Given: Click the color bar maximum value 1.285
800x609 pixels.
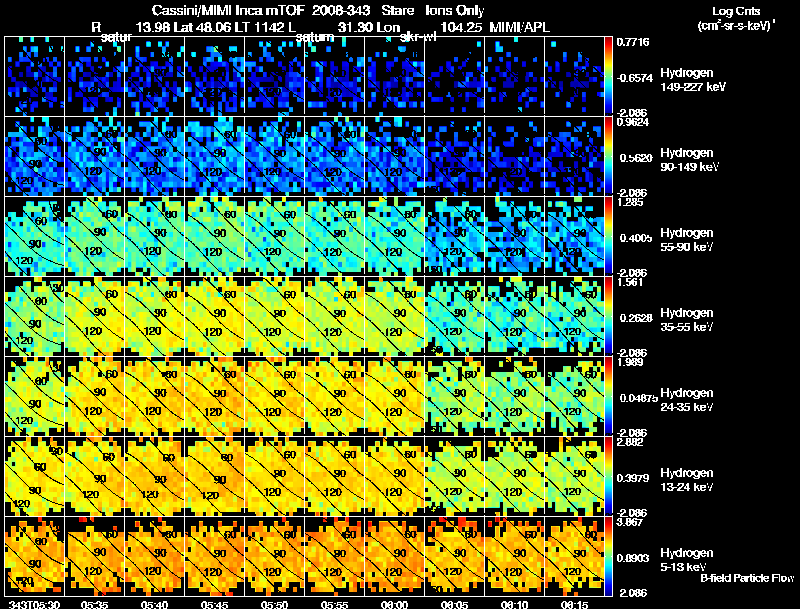Looking at the screenshot, I should pos(630,202).
